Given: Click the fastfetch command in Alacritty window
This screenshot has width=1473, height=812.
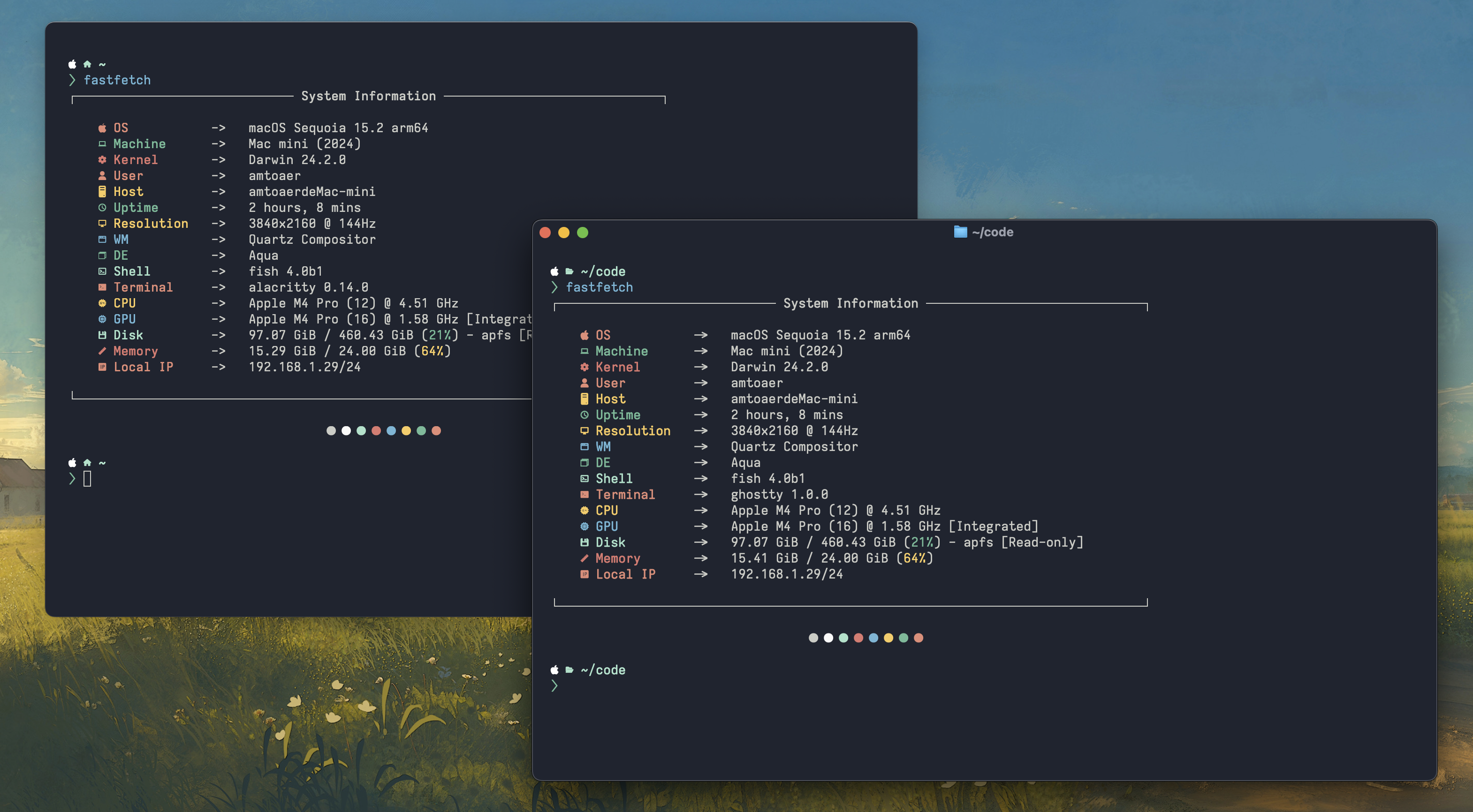Looking at the screenshot, I should (x=117, y=80).
